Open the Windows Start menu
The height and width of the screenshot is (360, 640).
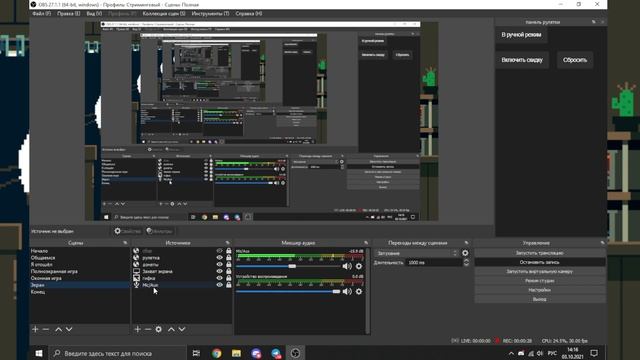[x=39, y=353]
